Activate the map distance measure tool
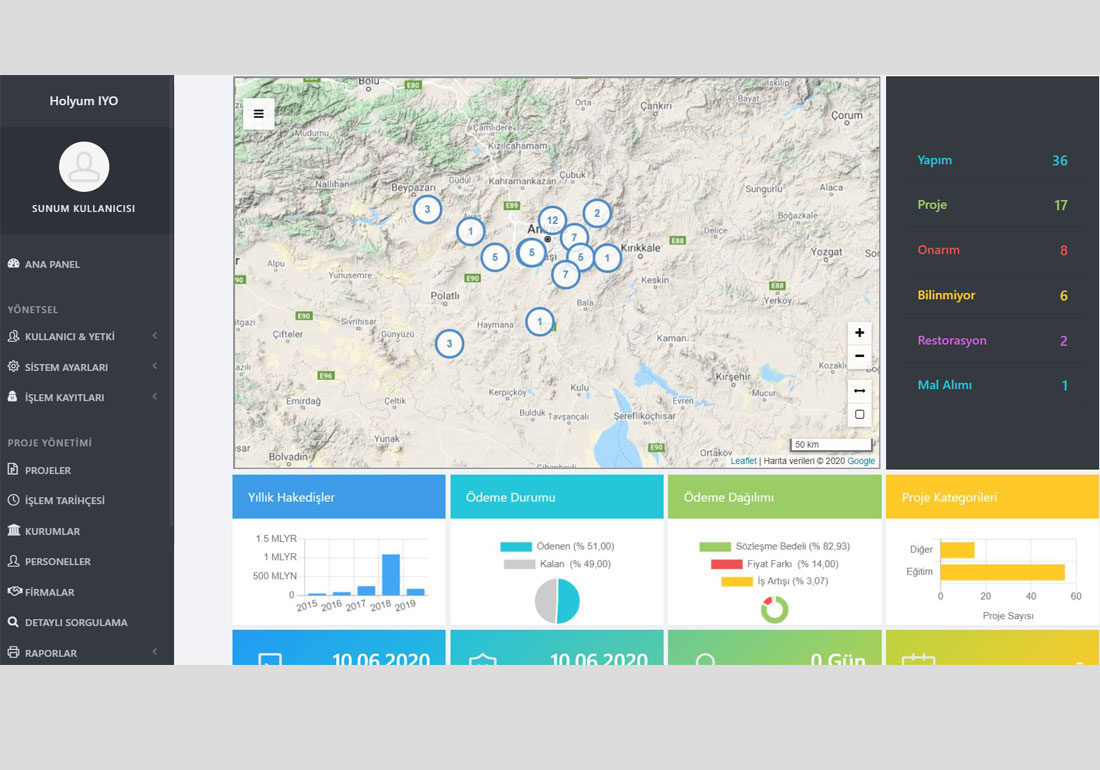1100x770 pixels. (859, 391)
